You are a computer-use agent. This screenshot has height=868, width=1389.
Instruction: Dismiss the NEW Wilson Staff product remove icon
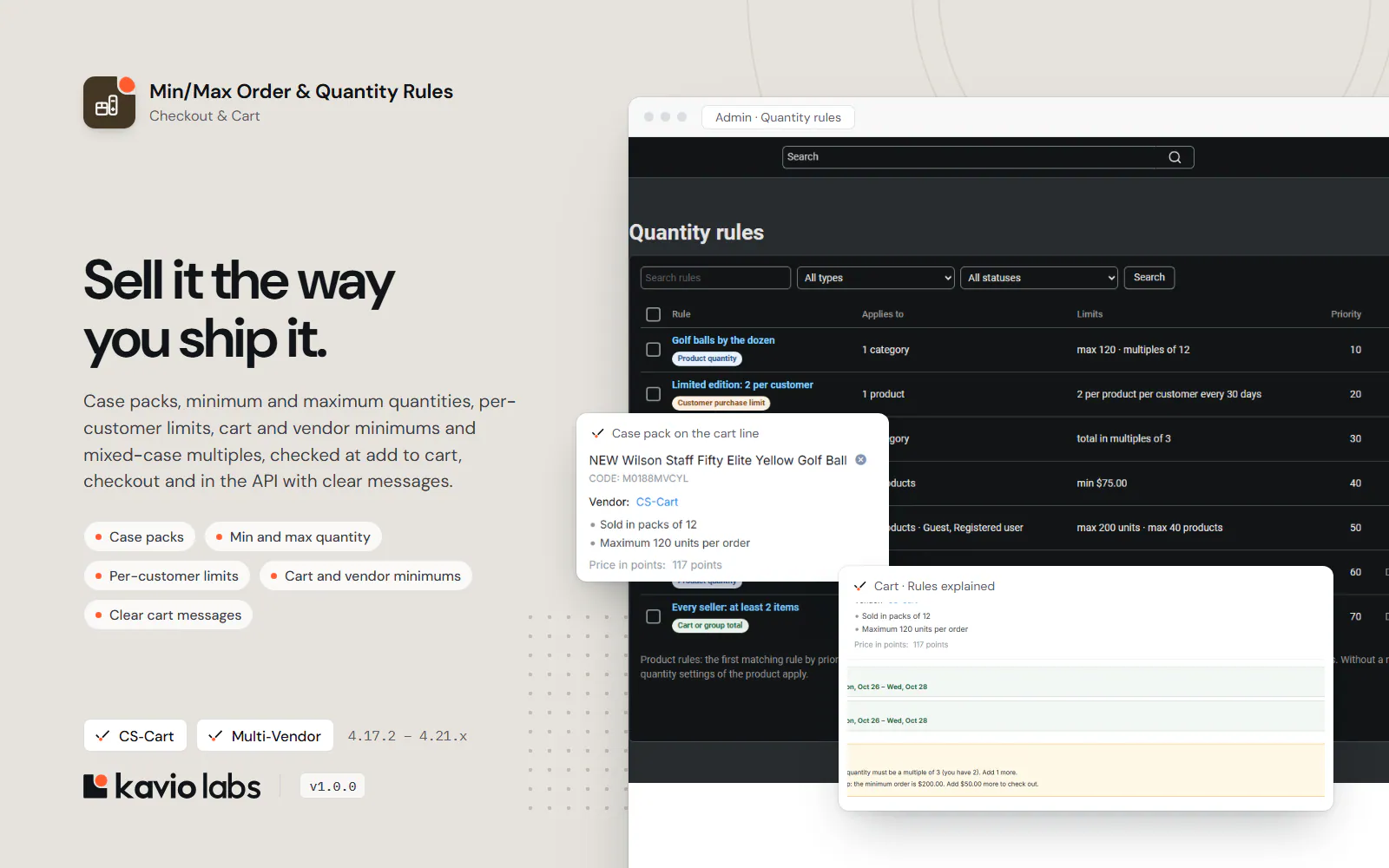coord(860,460)
